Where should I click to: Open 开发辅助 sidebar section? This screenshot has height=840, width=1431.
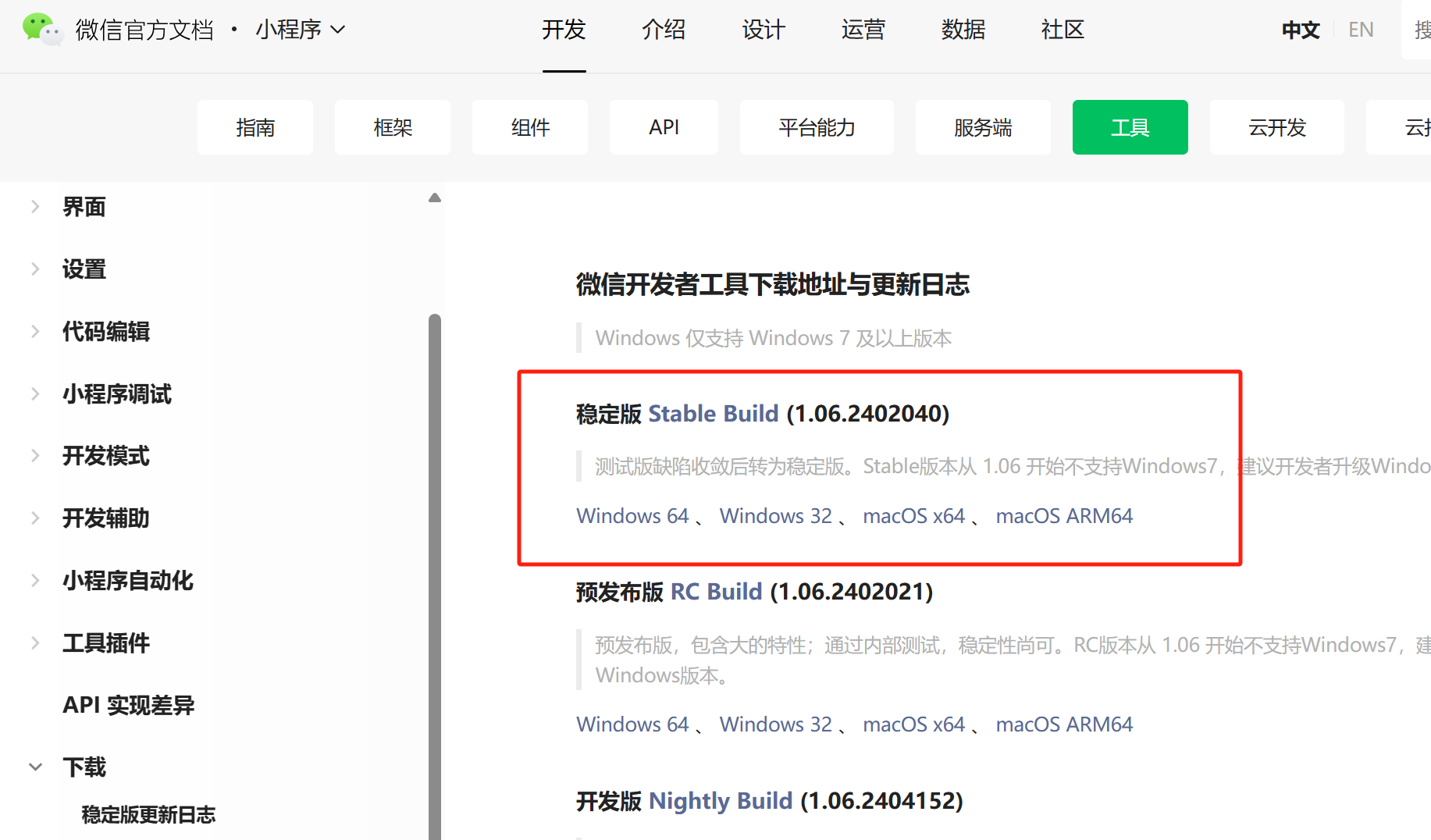[106, 518]
